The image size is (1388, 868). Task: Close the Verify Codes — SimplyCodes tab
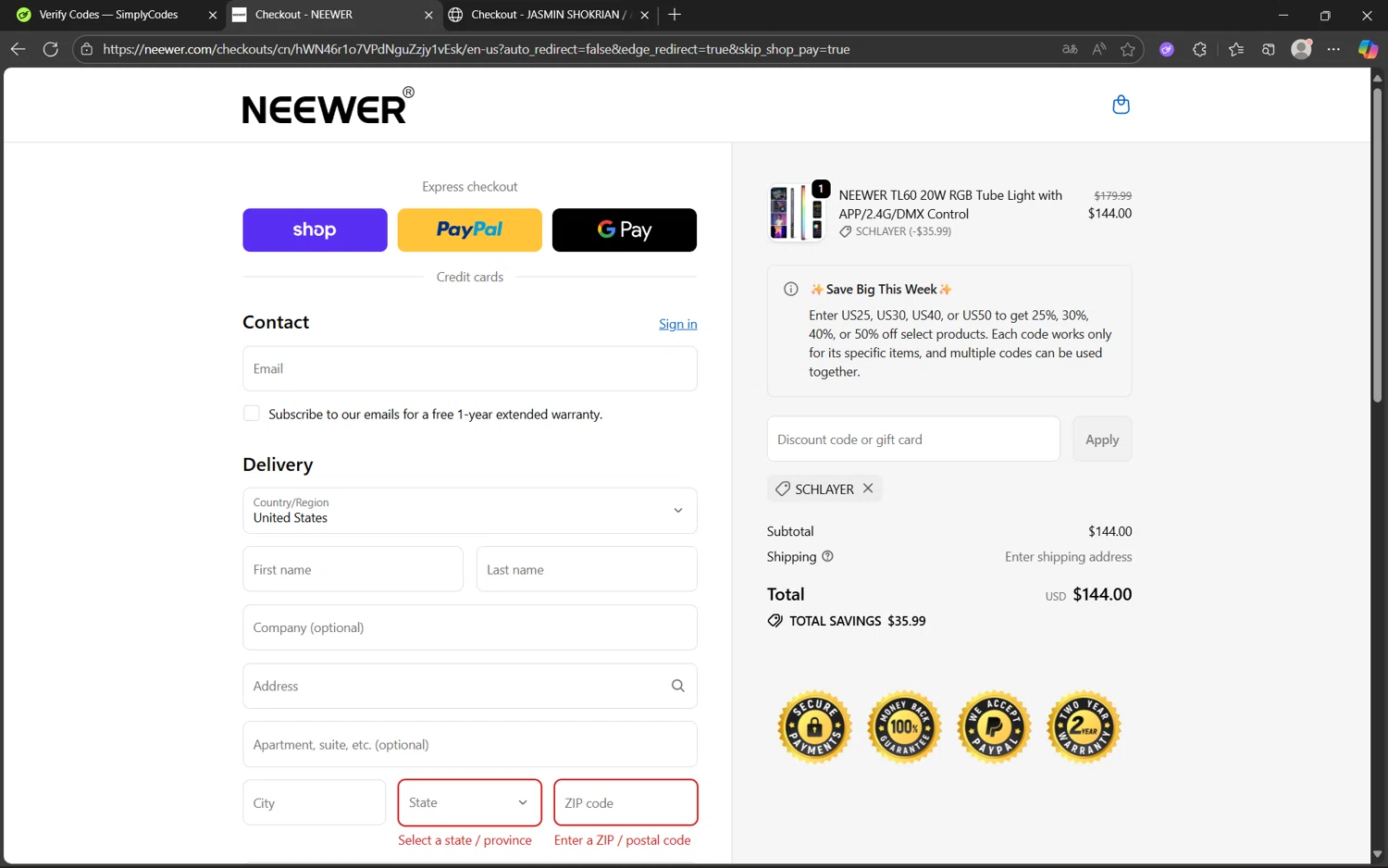pos(213,15)
